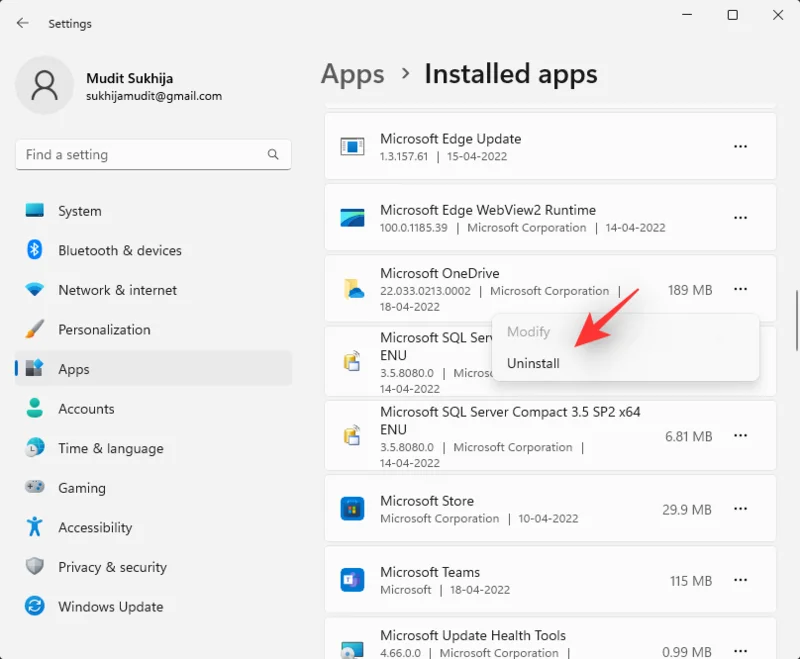Open Gaming settings from the sidebar
The height and width of the screenshot is (659, 800).
tap(81, 488)
